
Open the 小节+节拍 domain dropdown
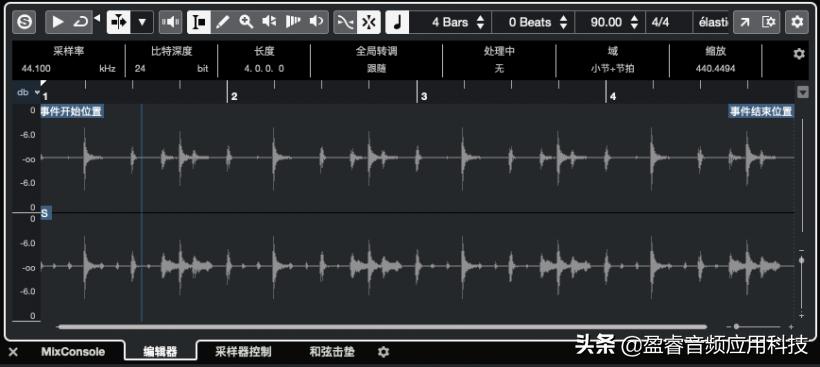612,68
